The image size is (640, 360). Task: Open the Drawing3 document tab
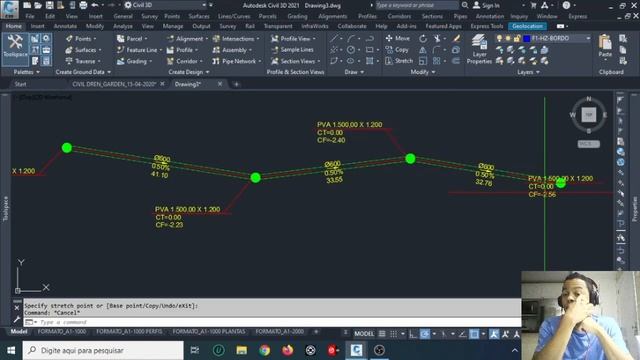(x=187, y=84)
